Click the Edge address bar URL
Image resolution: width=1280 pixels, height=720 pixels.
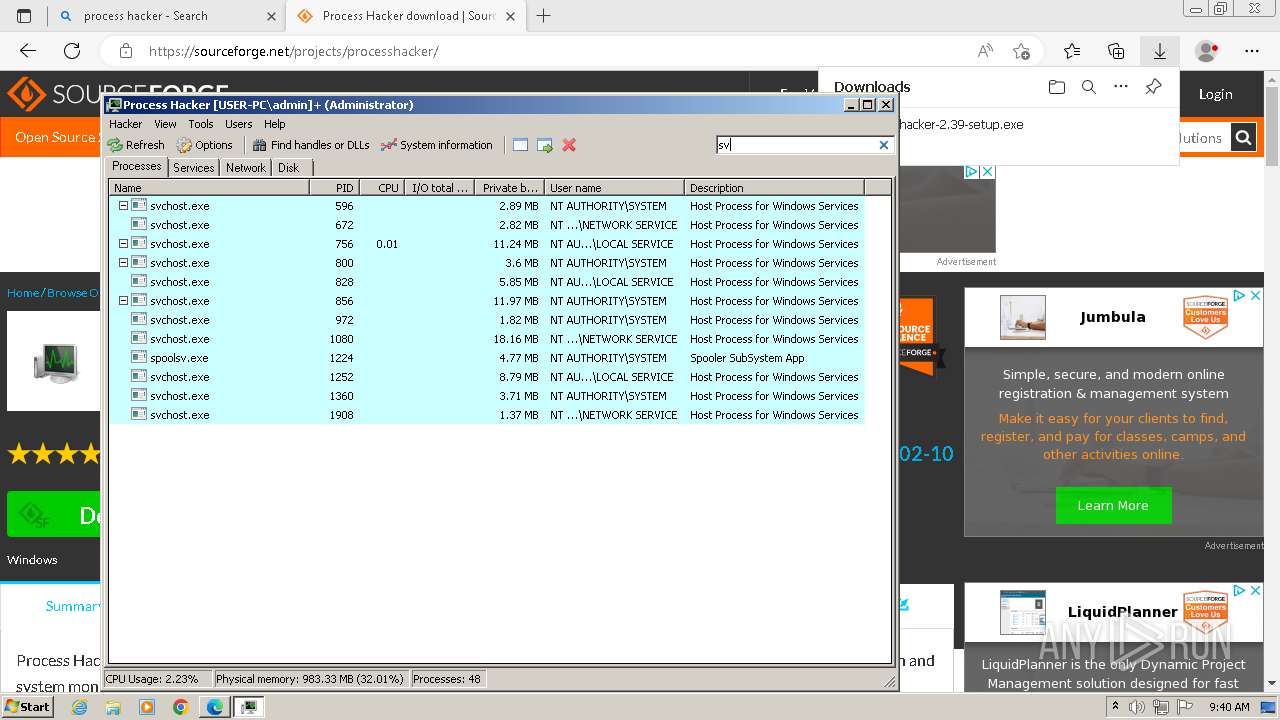click(x=293, y=51)
